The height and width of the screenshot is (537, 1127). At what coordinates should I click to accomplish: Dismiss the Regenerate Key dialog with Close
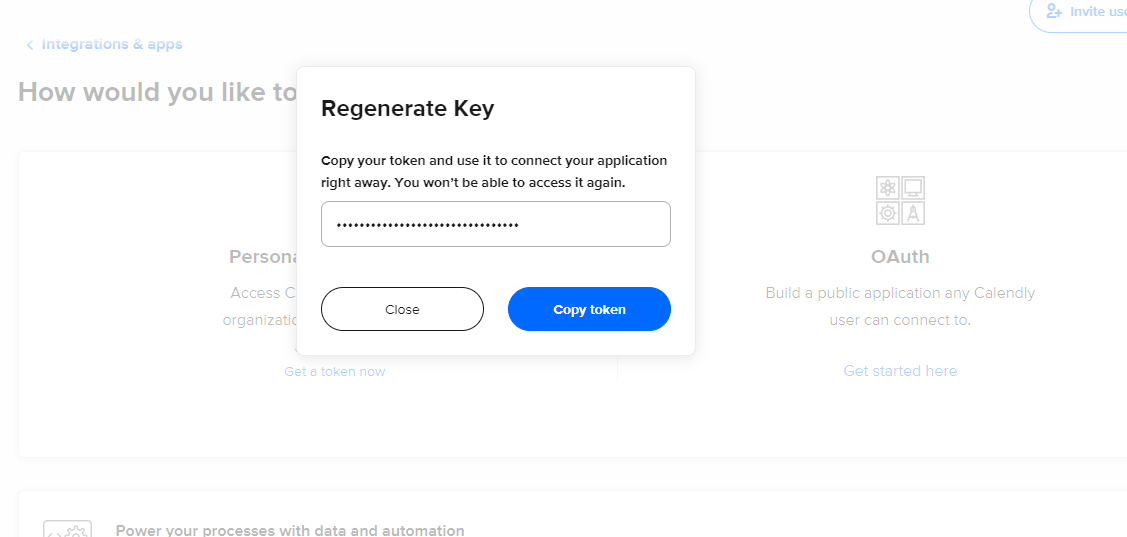(402, 309)
